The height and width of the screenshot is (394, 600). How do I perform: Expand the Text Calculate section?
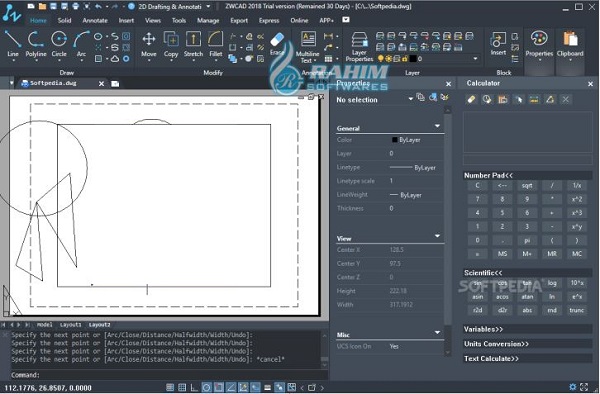pos(528,358)
